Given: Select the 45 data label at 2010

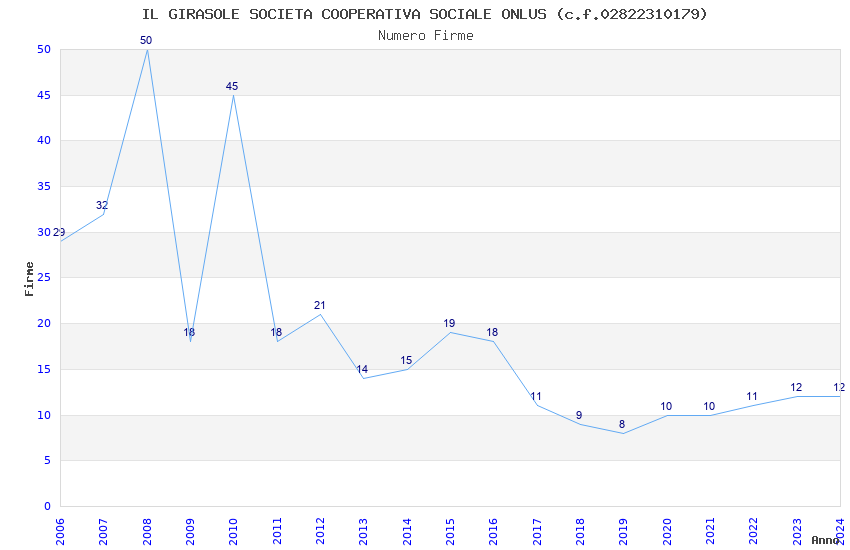Looking at the screenshot, I should coord(232,86).
